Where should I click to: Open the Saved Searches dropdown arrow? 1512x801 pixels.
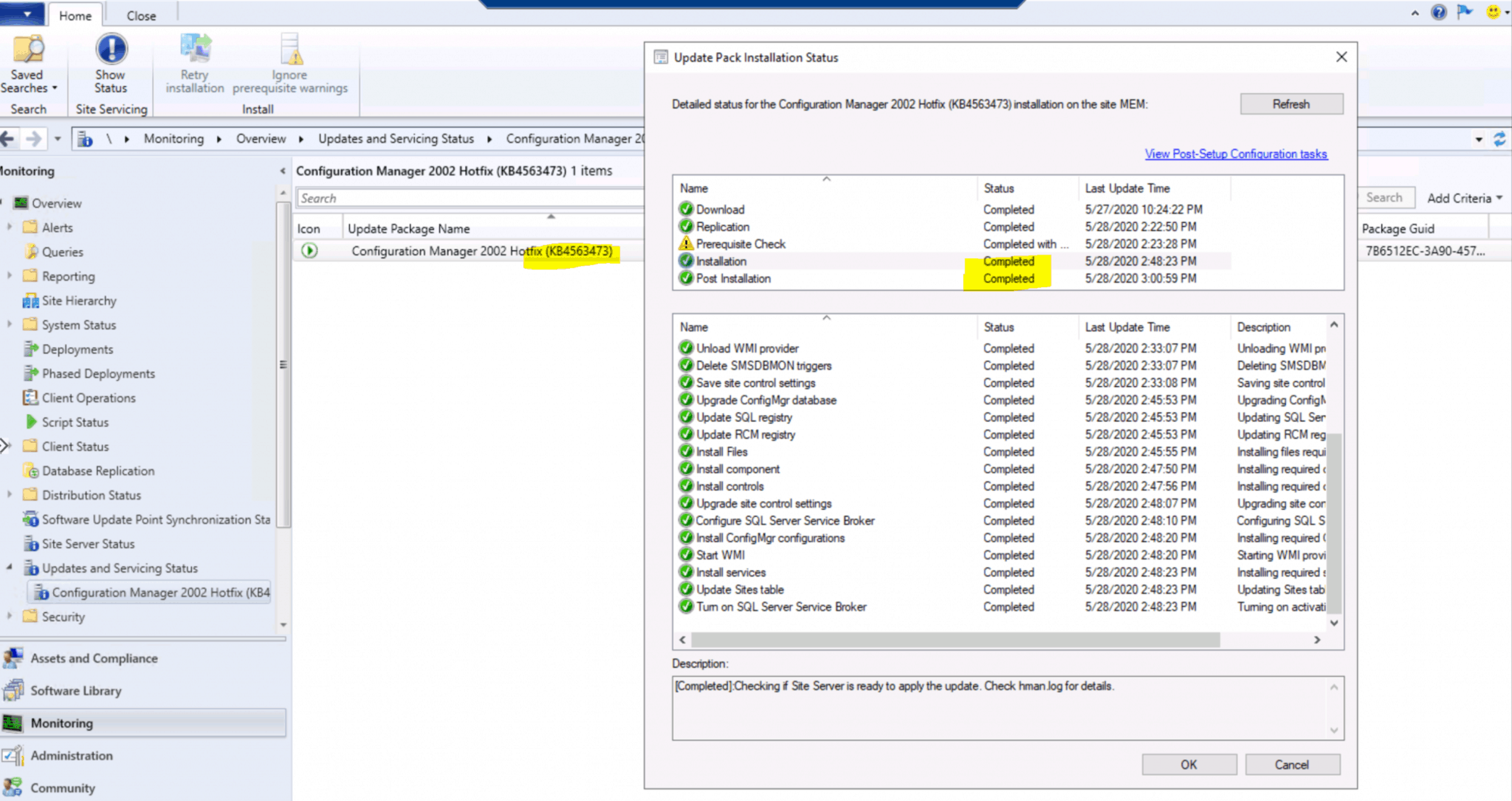[54, 88]
